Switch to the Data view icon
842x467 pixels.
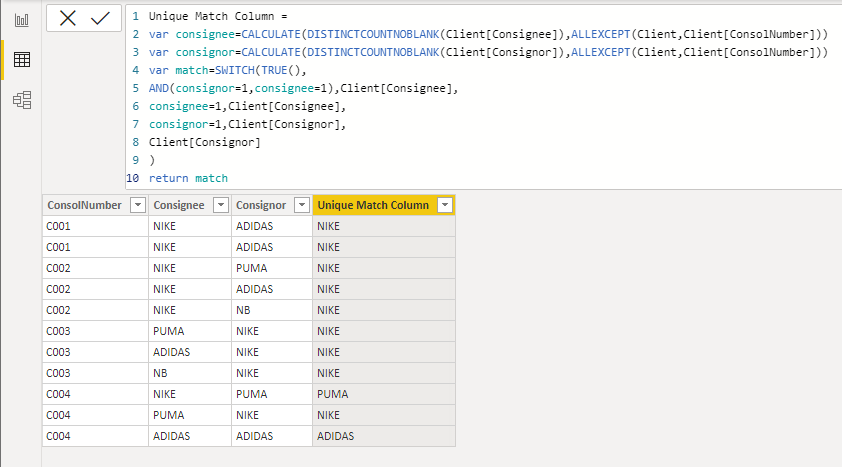point(22,60)
